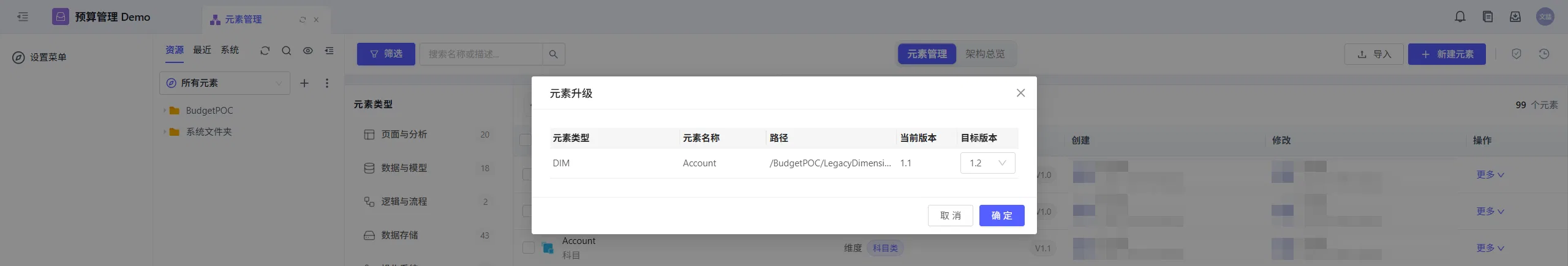Switch to 架构总览 view
1568x266 pixels.
tap(985, 54)
